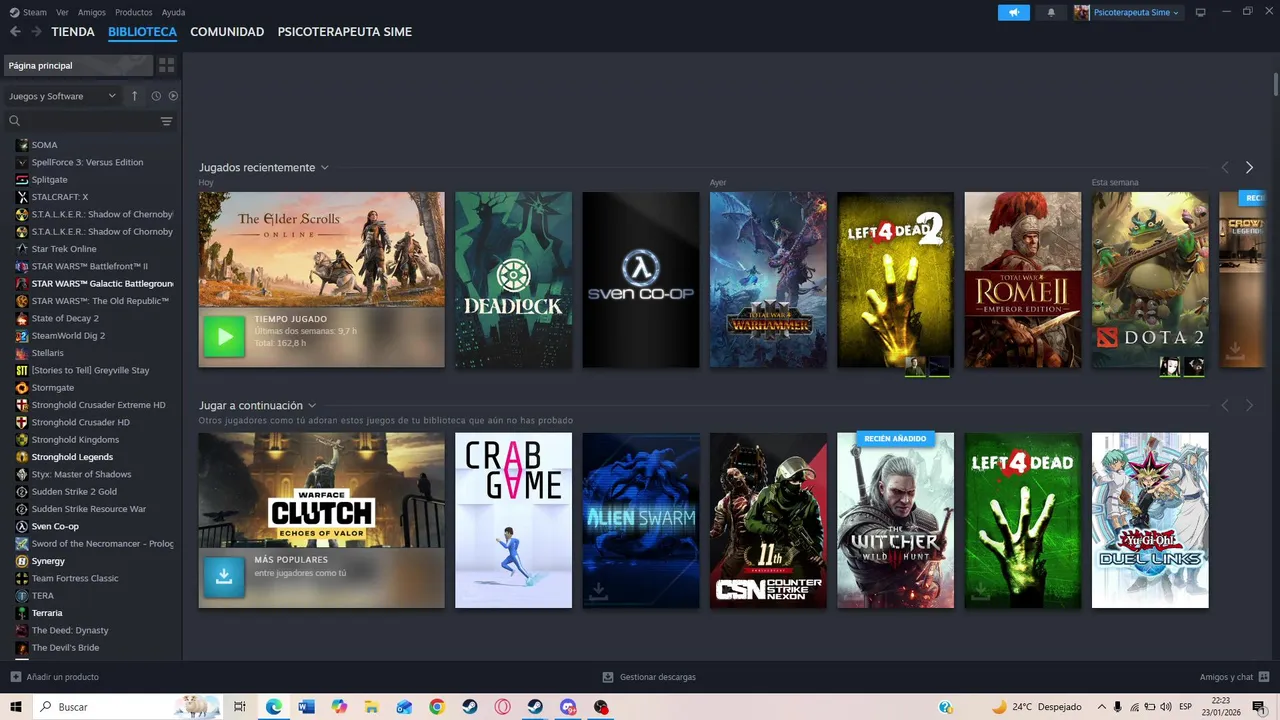This screenshot has width=1280, height=720.
Task: Show hidden system tray icons chevron
Action: coord(1102,707)
